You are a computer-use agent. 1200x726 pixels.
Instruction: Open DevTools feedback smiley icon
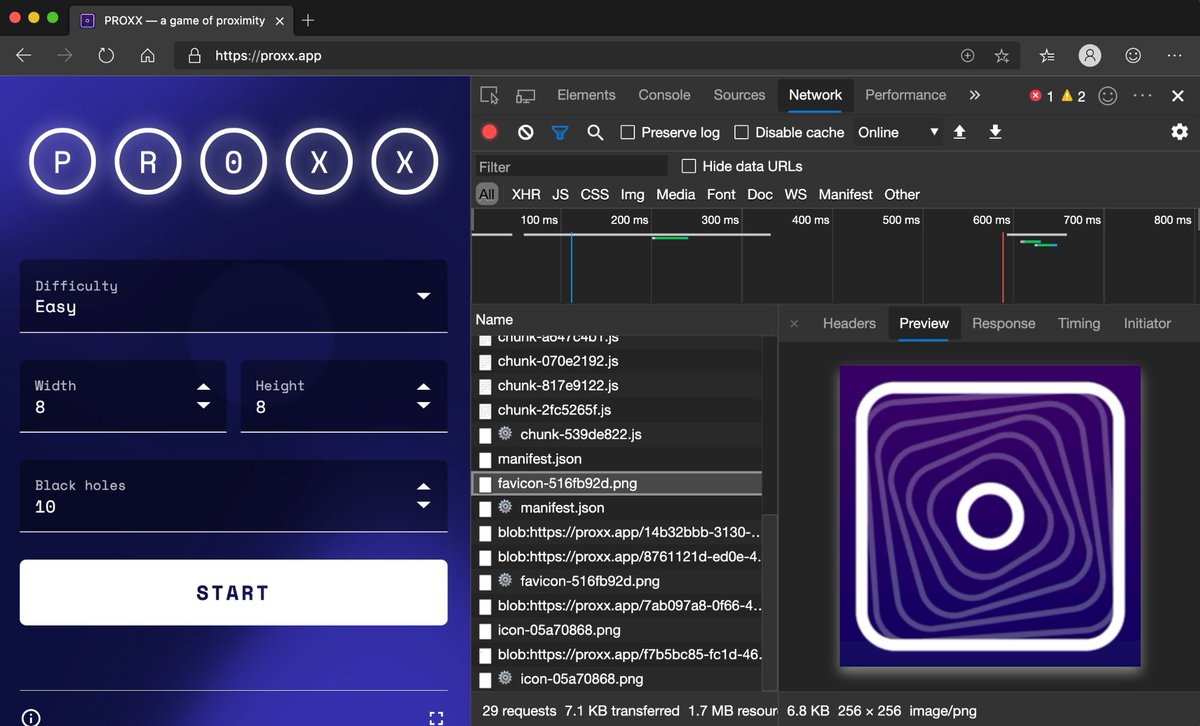[1108, 96]
